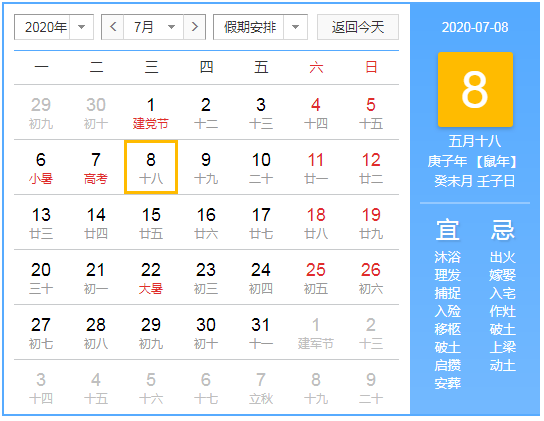Viewport: 544px width, 421px height.
Task: Pick Saturday July 18
Action: click(x=316, y=222)
